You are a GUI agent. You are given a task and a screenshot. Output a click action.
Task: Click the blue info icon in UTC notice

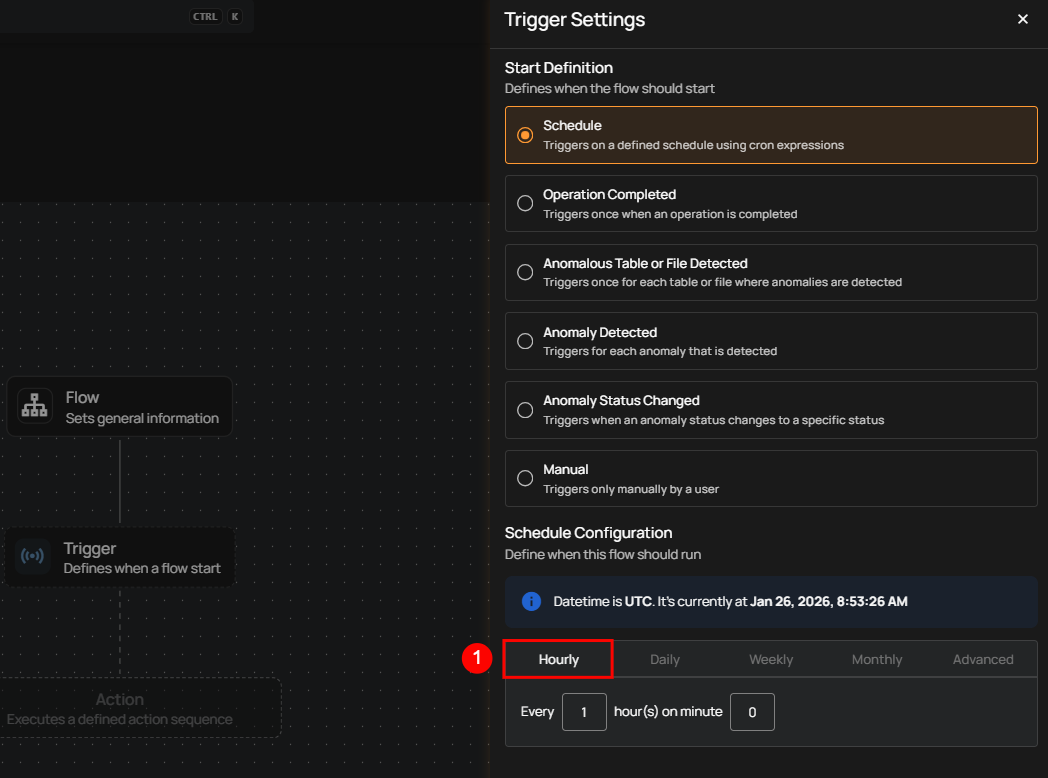click(531, 601)
